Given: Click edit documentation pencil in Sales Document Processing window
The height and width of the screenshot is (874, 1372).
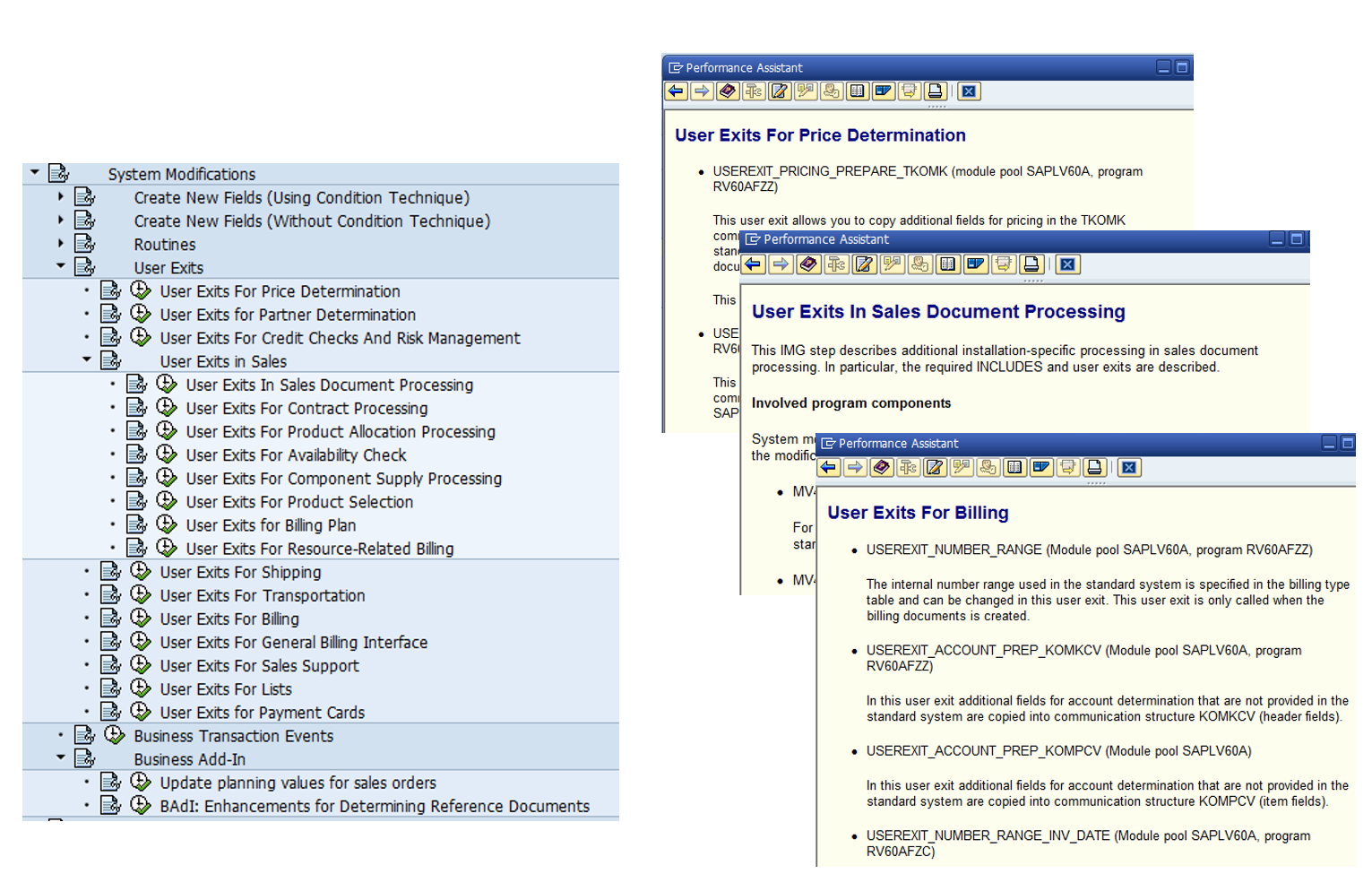Looking at the screenshot, I should [864, 264].
